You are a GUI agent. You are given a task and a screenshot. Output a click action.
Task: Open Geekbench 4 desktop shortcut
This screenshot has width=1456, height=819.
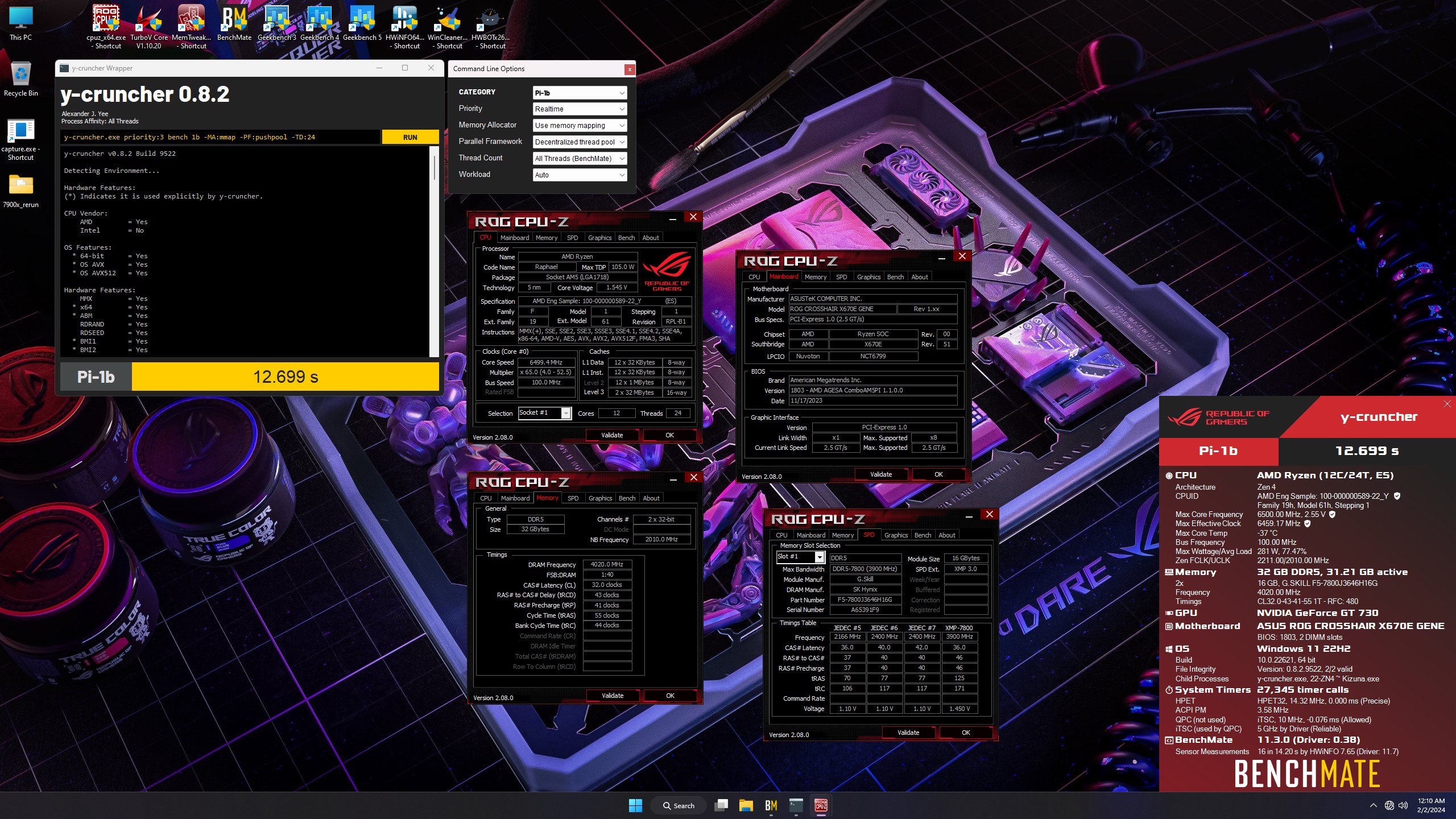[320, 24]
